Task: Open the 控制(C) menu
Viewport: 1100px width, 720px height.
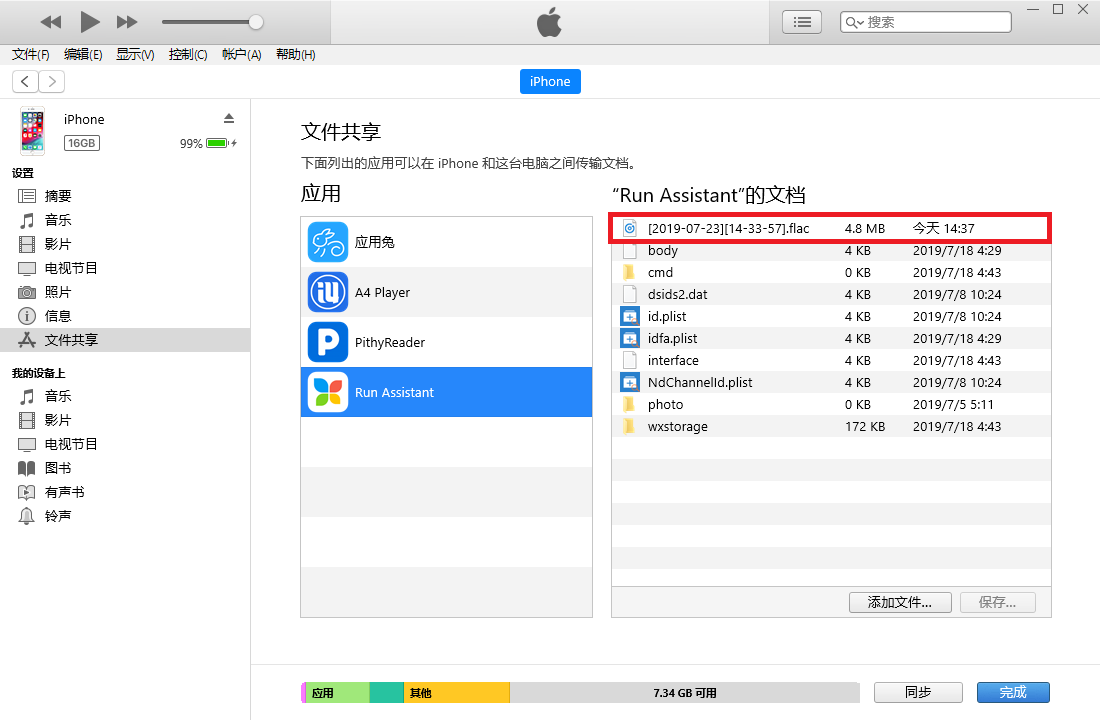Action: [188, 55]
